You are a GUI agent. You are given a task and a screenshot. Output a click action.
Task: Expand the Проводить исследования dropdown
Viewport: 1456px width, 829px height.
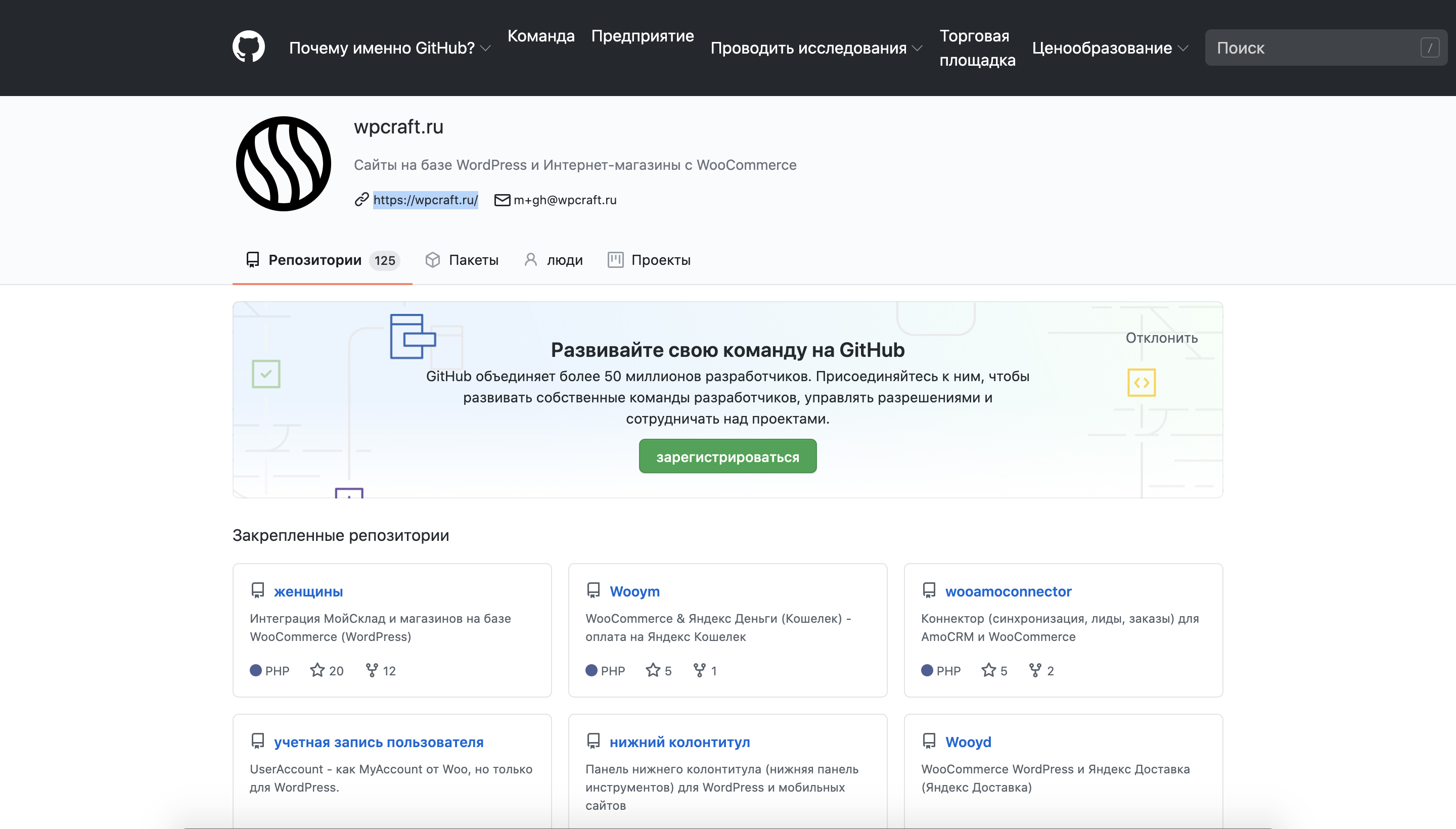pyautogui.click(x=816, y=48)
